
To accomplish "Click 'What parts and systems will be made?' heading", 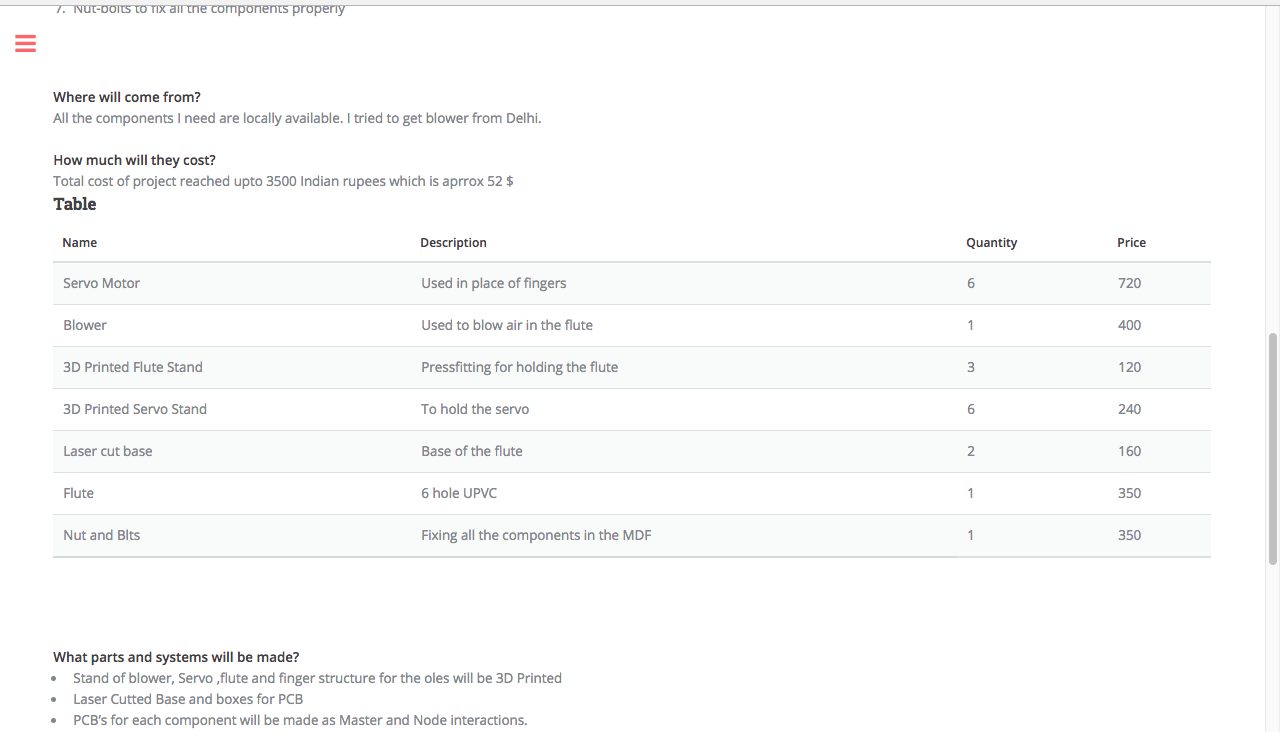I will tap(176, 657).
